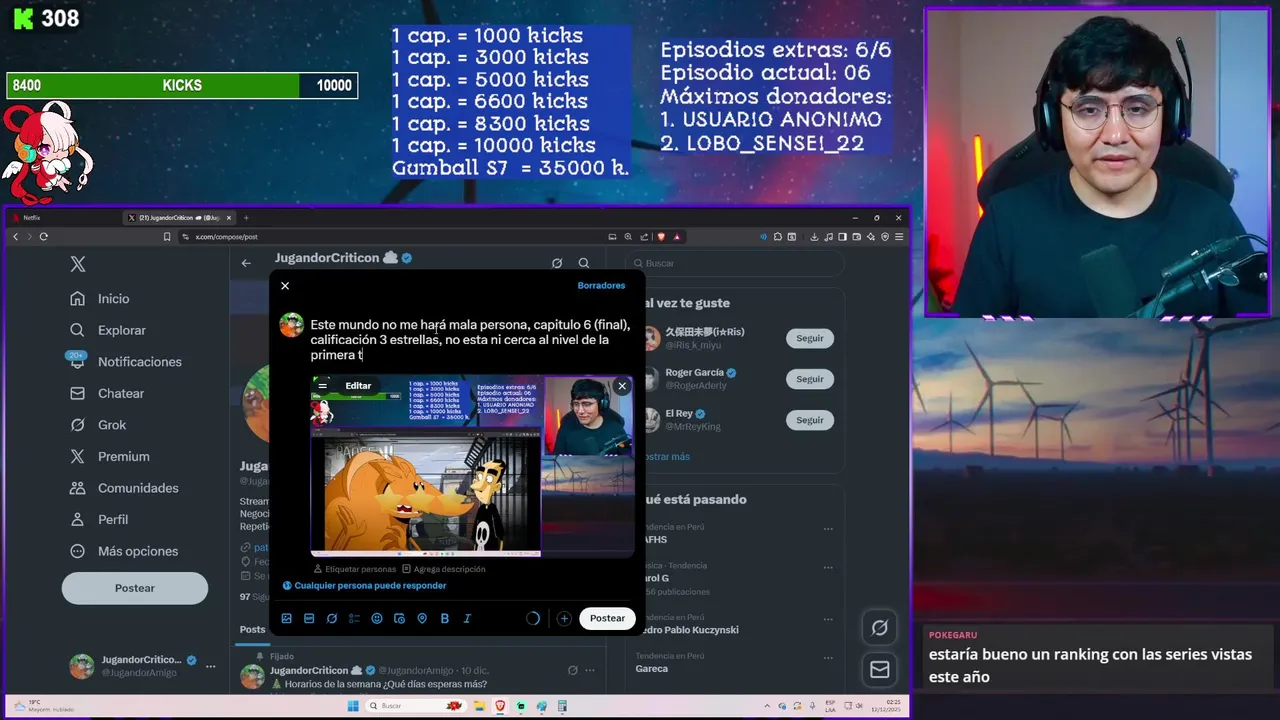The height and width of the screenshot is (720, 1280).
Task: Close the compose dialog with X
Action: tap(285, 286)
